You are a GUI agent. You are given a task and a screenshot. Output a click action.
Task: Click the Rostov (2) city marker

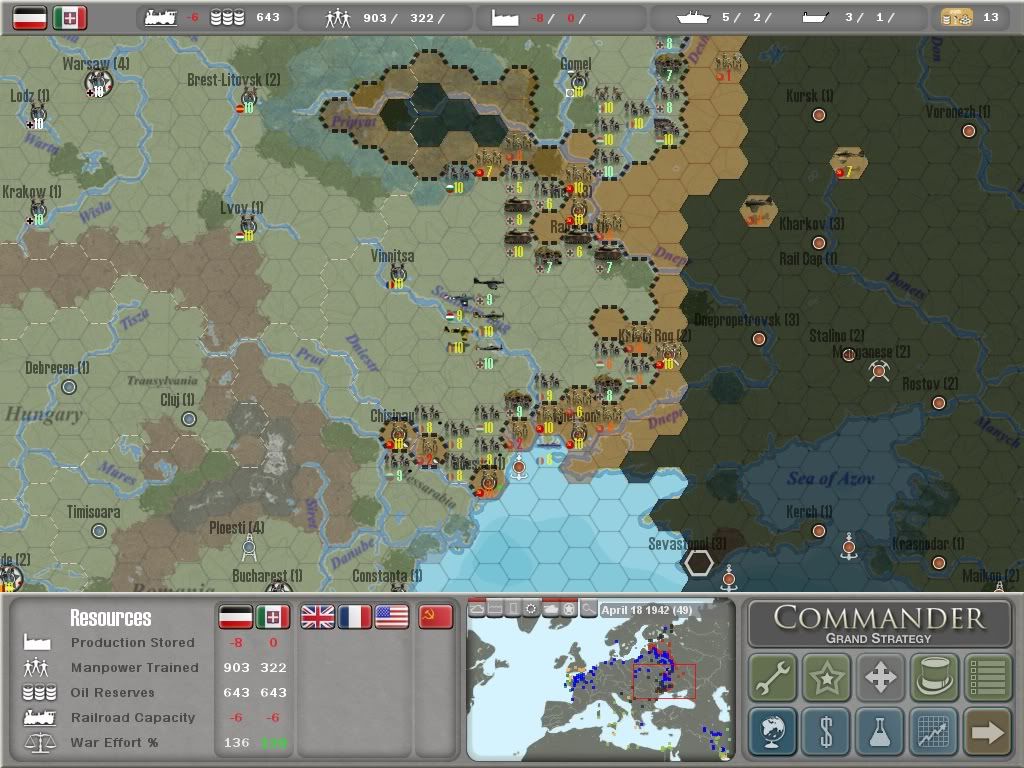click(938, 402)
